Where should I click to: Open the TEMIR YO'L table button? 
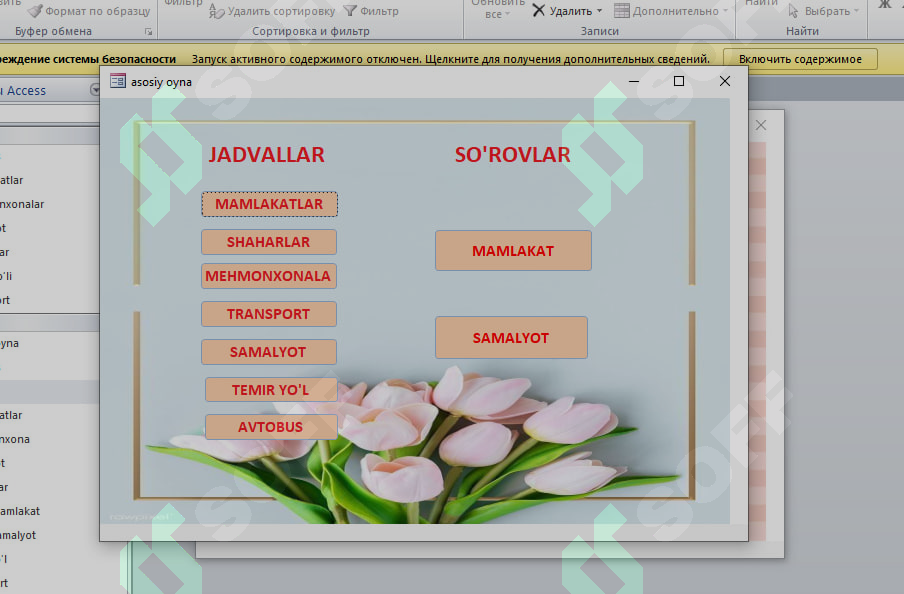point(271,390)
